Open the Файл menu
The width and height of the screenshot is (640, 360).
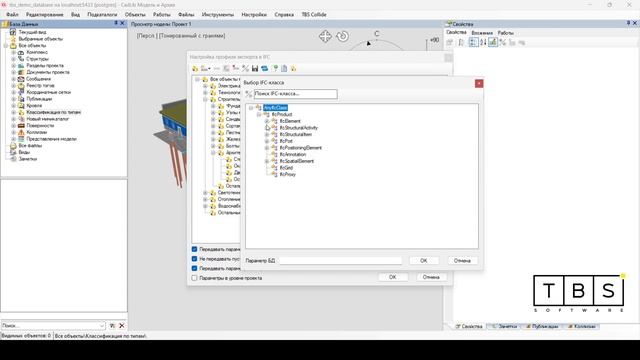[x=12, y=14]
